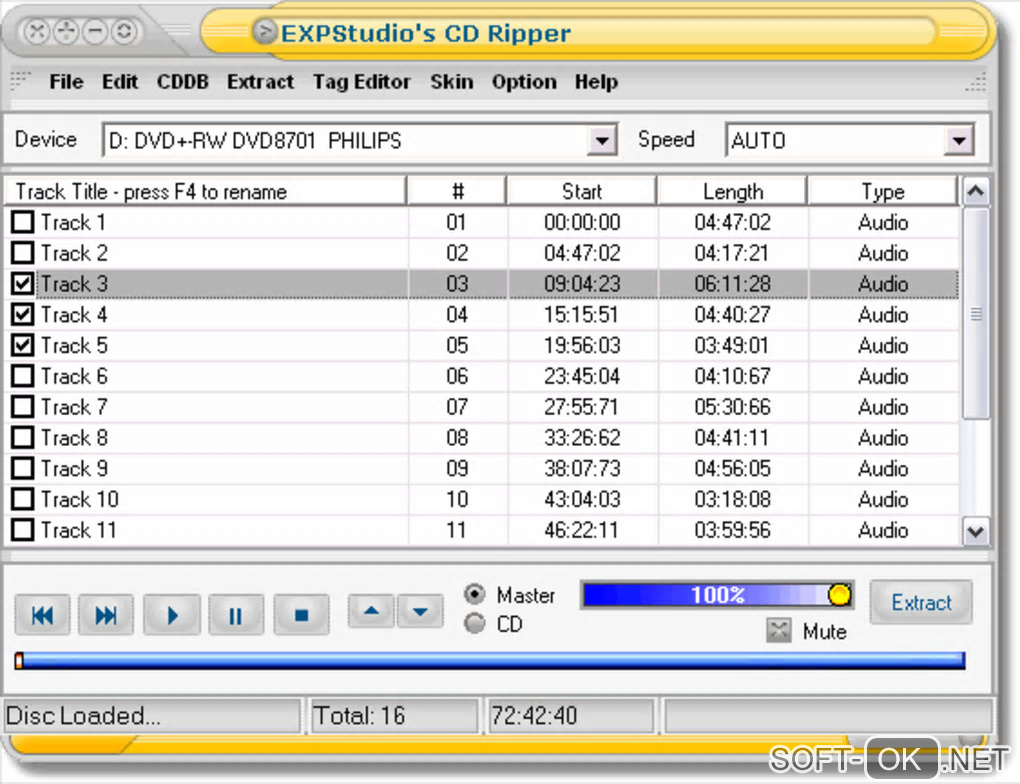
Task: Click the X button in title bar controls
Action: 37,31
